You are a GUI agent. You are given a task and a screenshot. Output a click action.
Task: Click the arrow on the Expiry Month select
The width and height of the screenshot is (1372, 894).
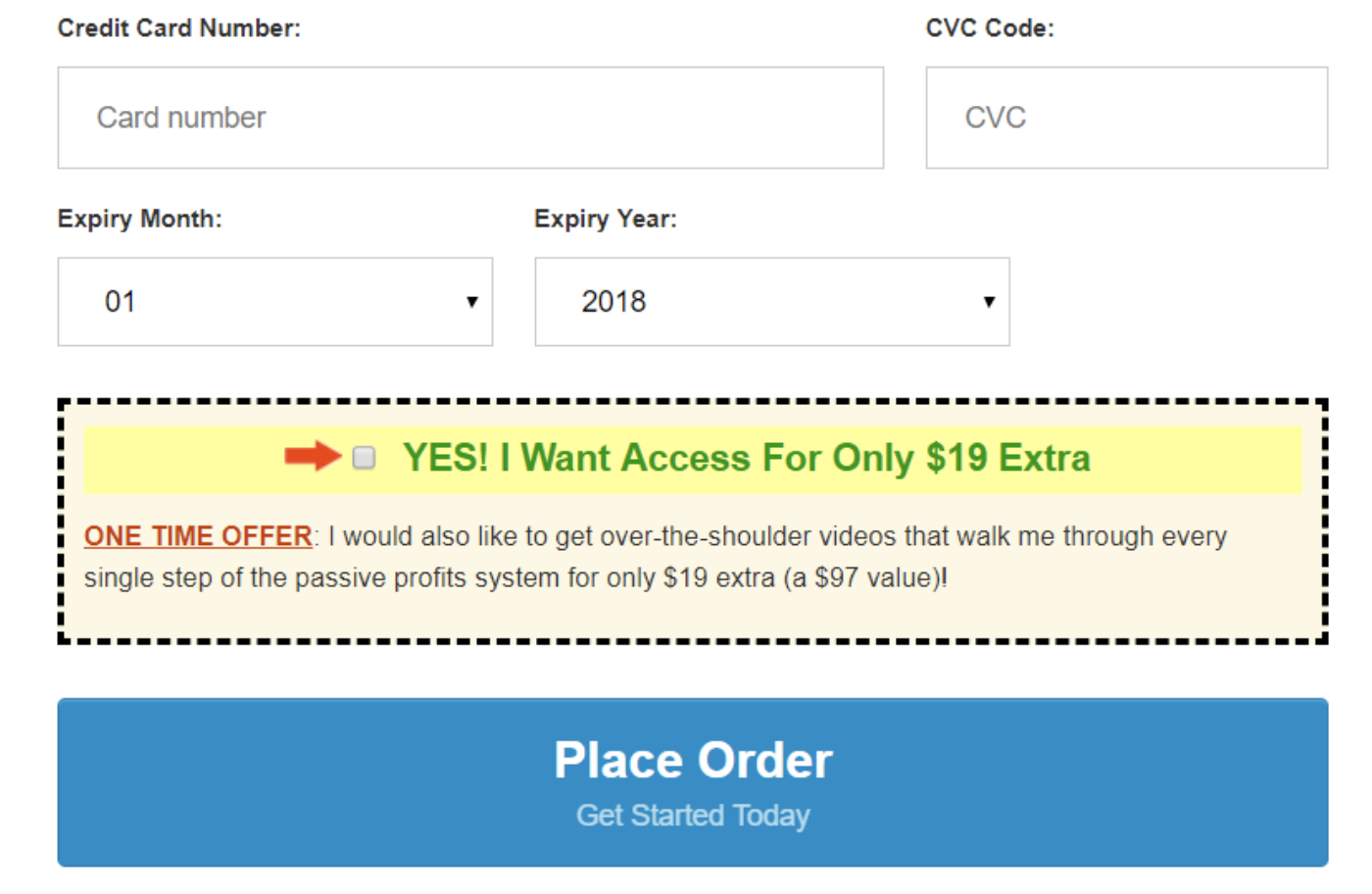click(x=472, y=302)
